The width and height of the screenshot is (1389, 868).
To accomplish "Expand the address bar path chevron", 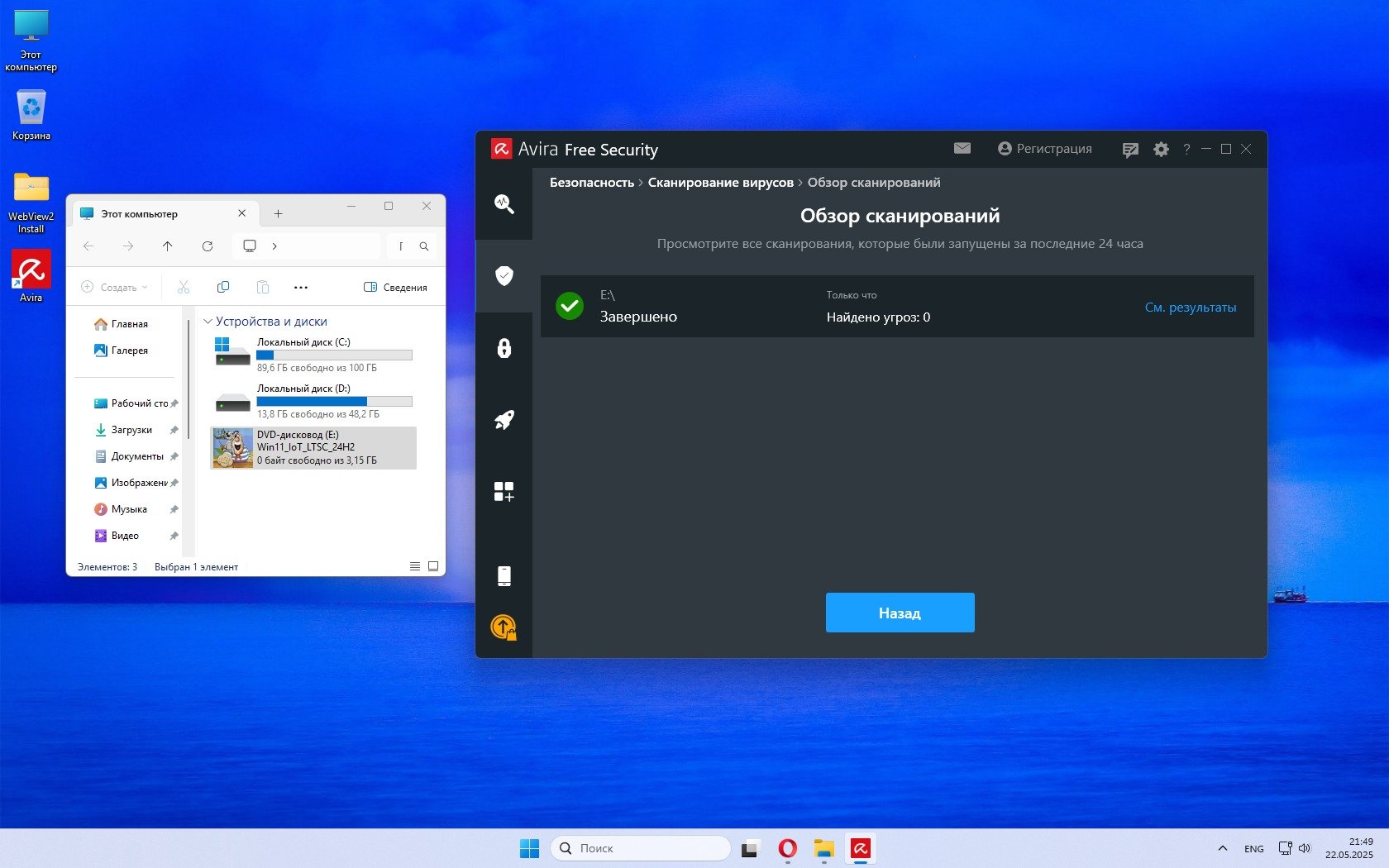I will pyautogui.click(x=274, y=246).
